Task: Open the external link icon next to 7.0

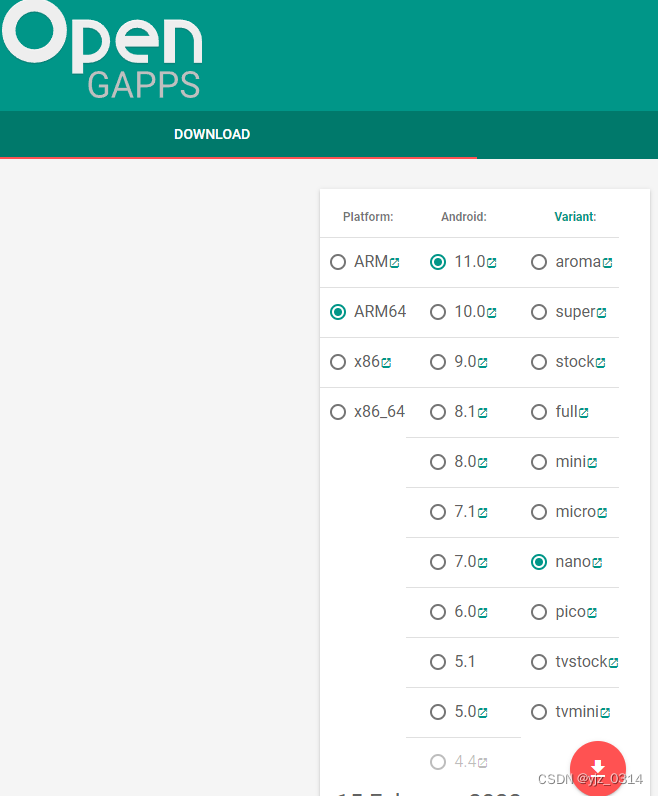Action: [x=483, y=563]
